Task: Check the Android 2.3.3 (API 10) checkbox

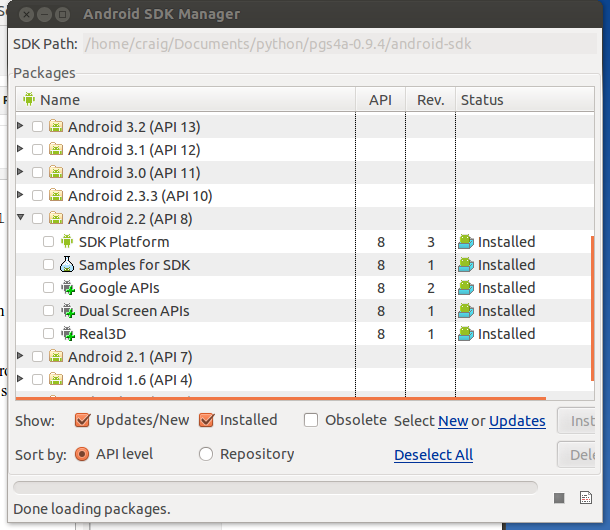Action: (37, 195)
